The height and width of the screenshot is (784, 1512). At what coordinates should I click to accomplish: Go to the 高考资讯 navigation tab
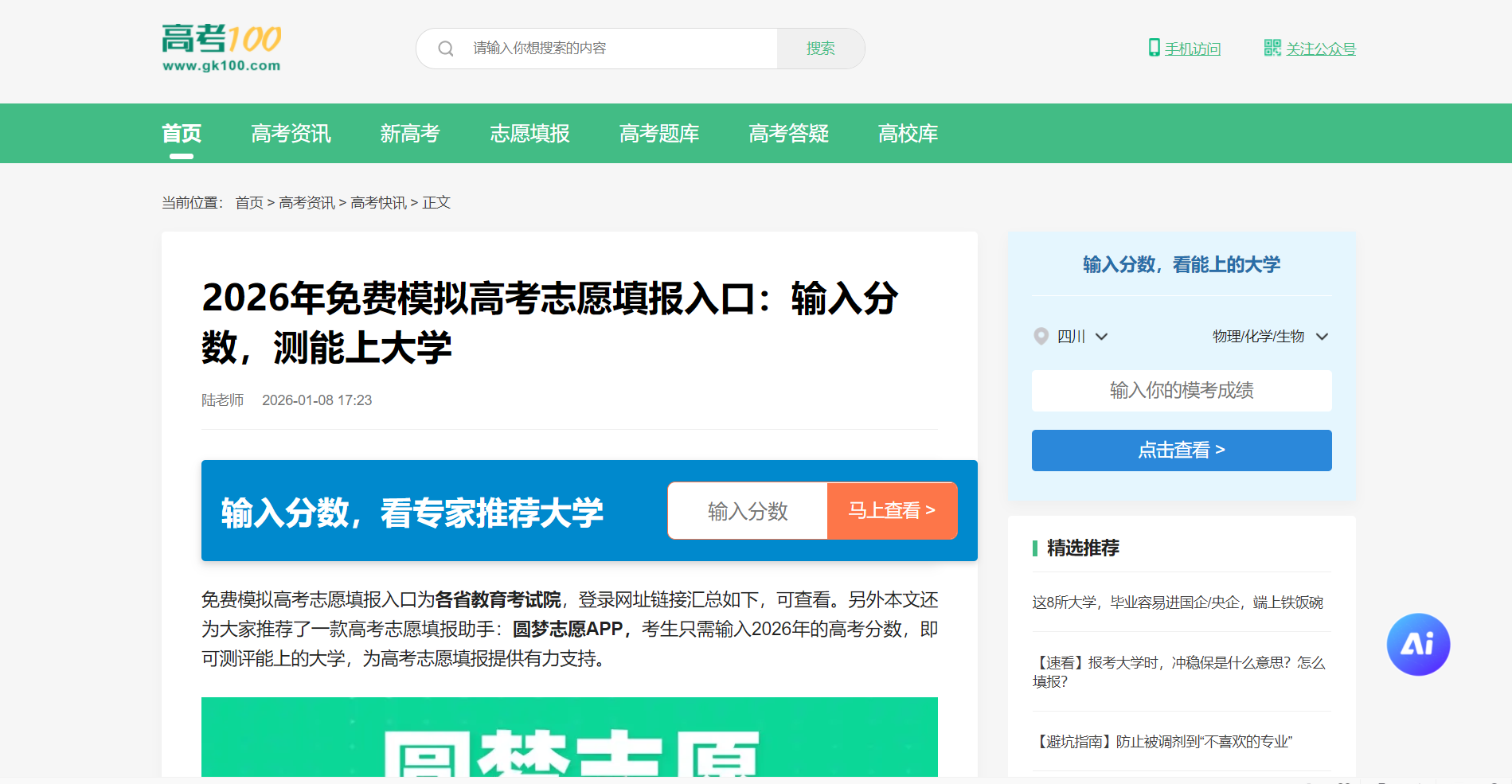(x=291, y=134)
